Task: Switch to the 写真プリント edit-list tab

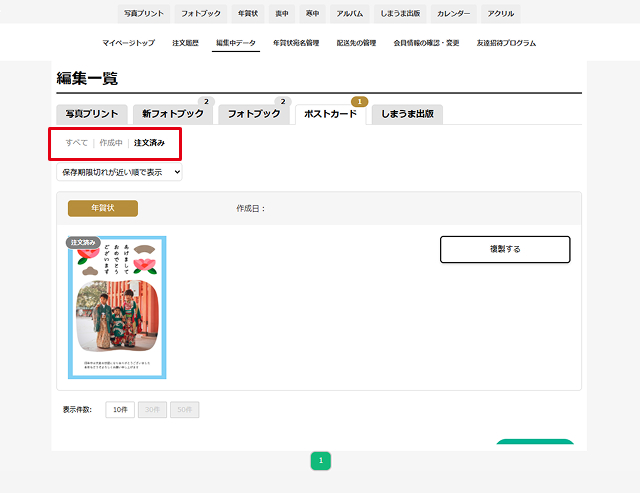Action: 92,114
